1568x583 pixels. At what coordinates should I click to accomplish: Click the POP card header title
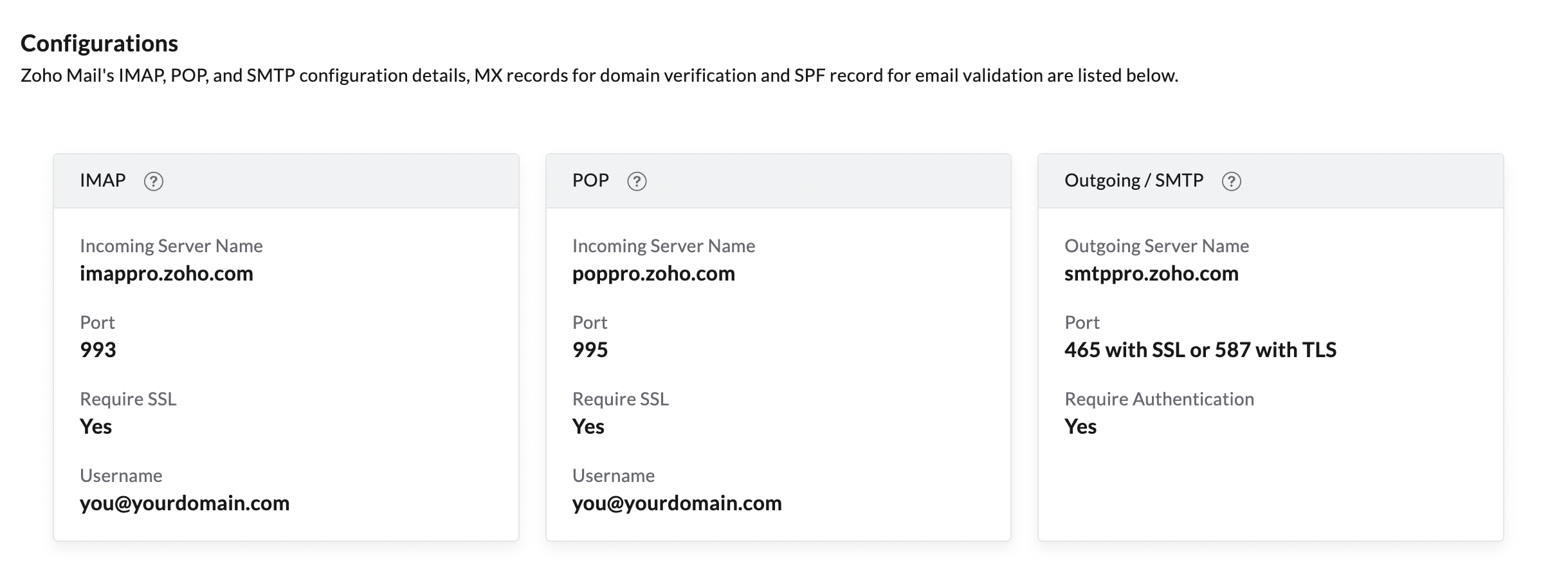coord(590,180)
